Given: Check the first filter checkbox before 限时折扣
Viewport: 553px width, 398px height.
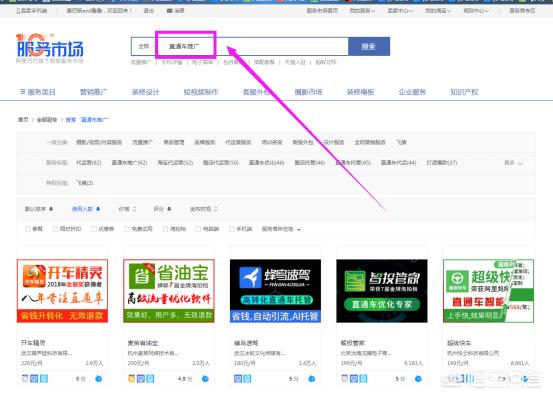Looking at the screenshot, I should coord(28,229).
